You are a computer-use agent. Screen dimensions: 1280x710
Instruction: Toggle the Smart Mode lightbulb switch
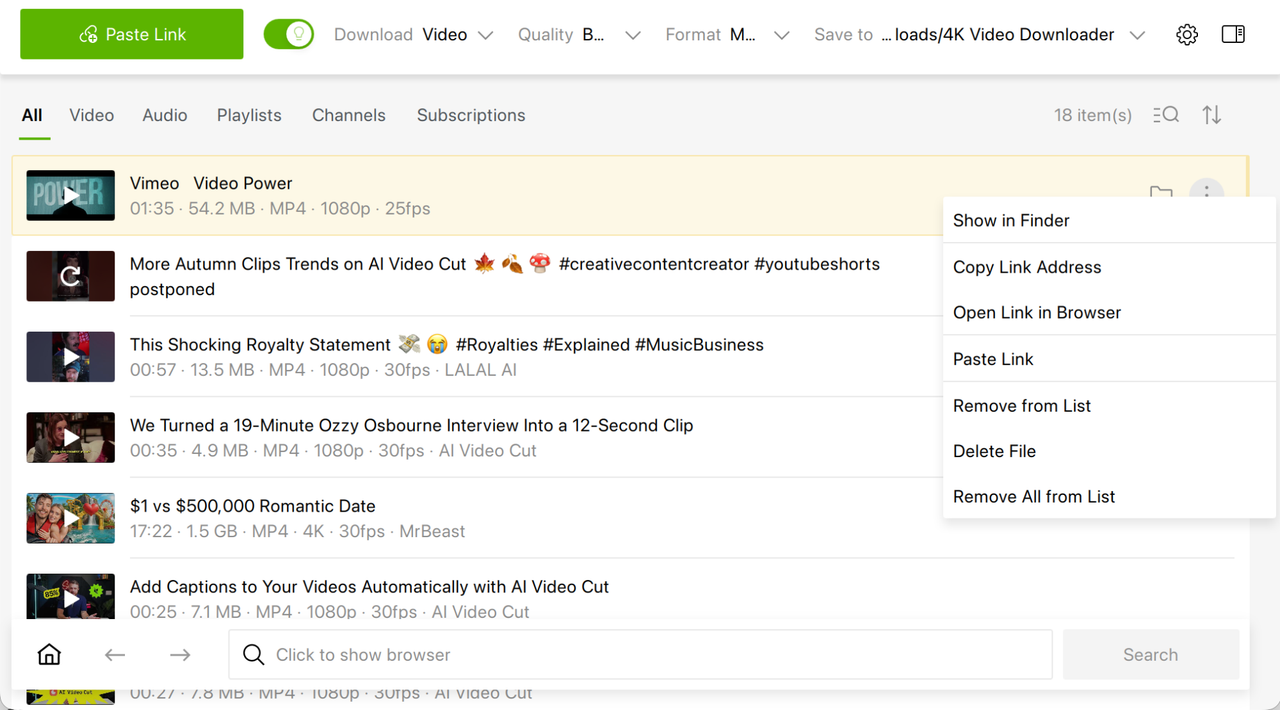(289, 34)
